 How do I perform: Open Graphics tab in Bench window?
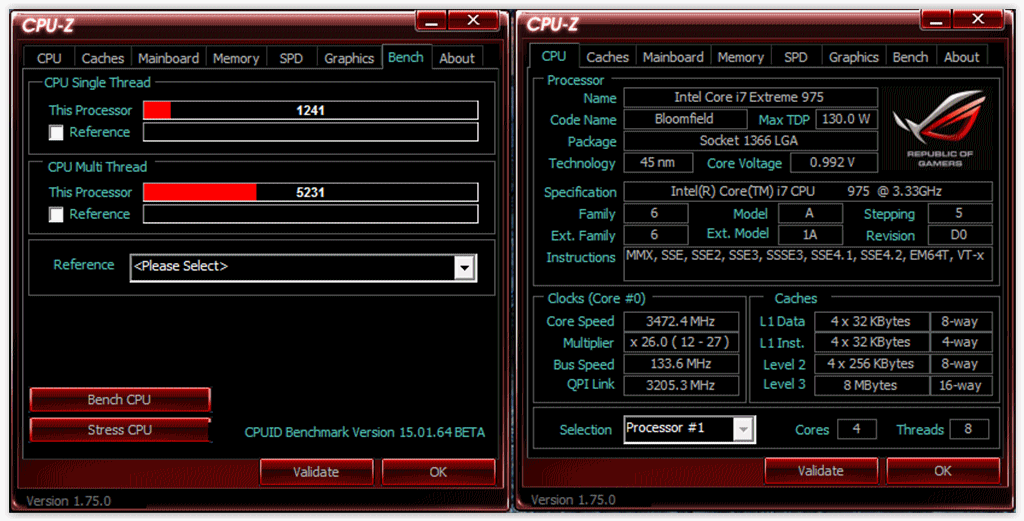click(349, 58)
